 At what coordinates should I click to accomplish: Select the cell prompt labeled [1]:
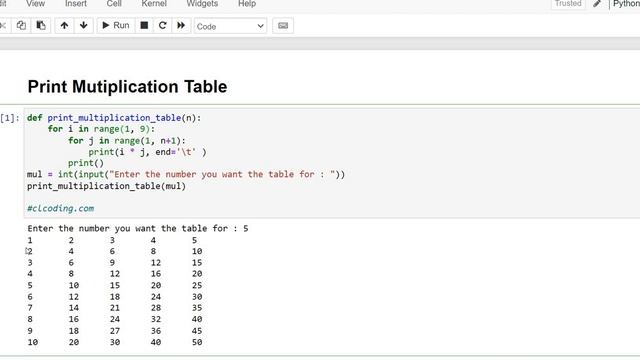10,118
